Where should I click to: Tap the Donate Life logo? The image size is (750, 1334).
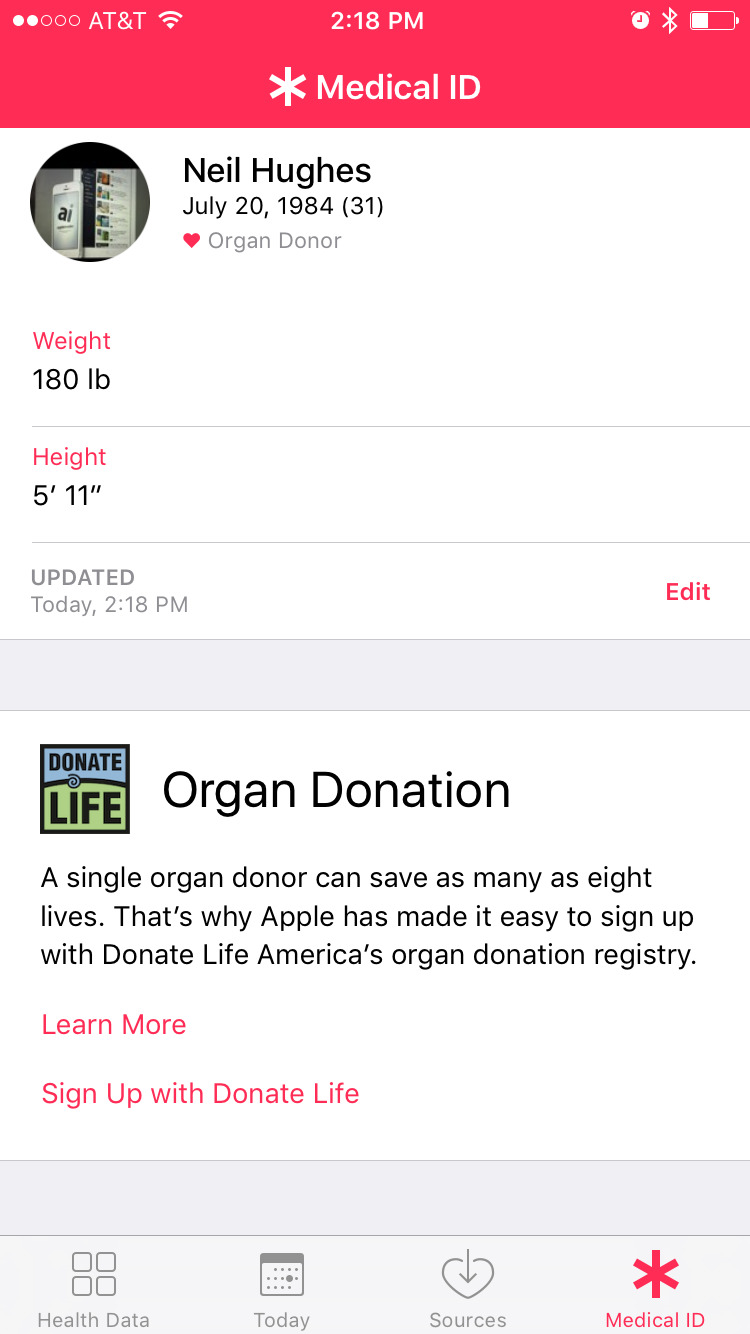85,789
